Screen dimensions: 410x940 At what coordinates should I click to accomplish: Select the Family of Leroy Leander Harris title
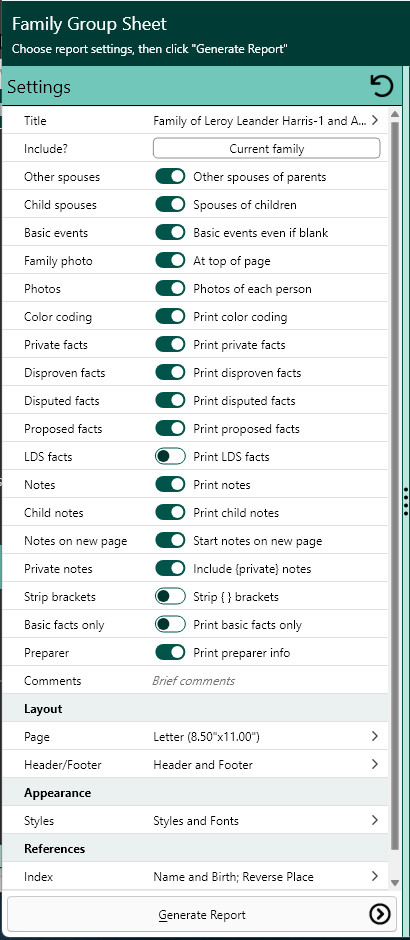[260, 120]
